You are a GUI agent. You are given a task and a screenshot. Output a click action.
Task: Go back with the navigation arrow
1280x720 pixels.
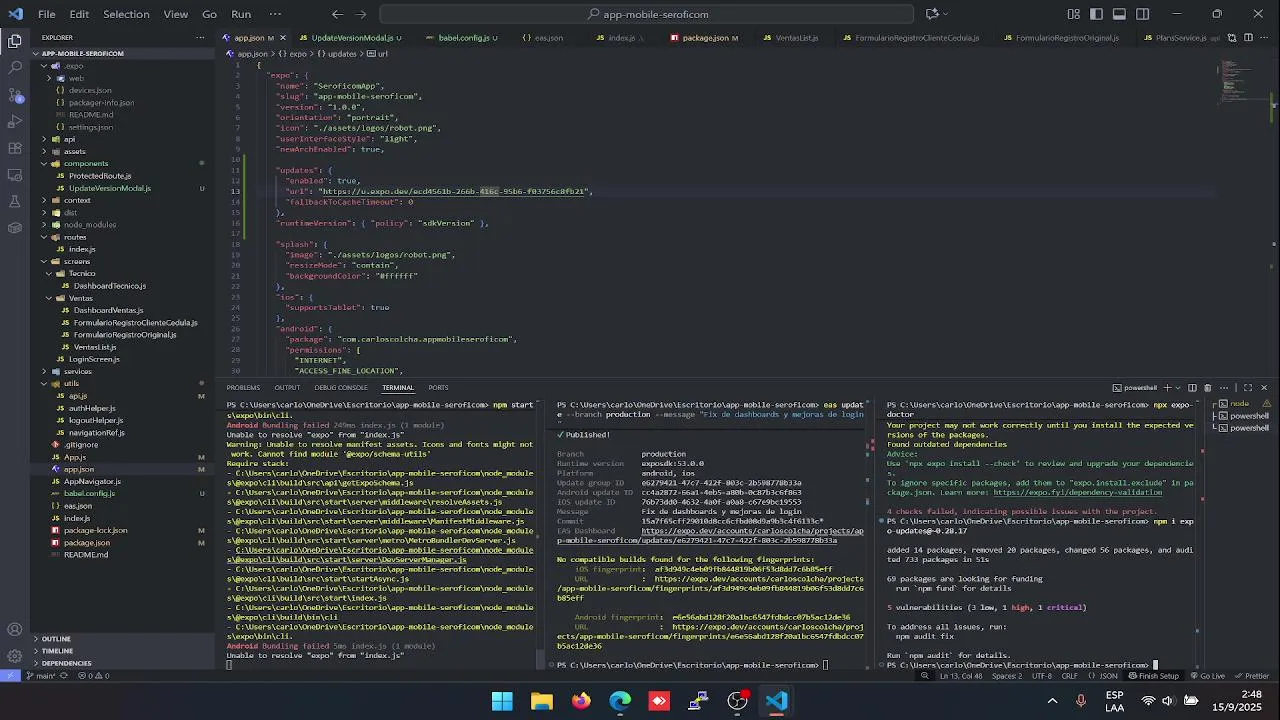click(x=337, y=14)
